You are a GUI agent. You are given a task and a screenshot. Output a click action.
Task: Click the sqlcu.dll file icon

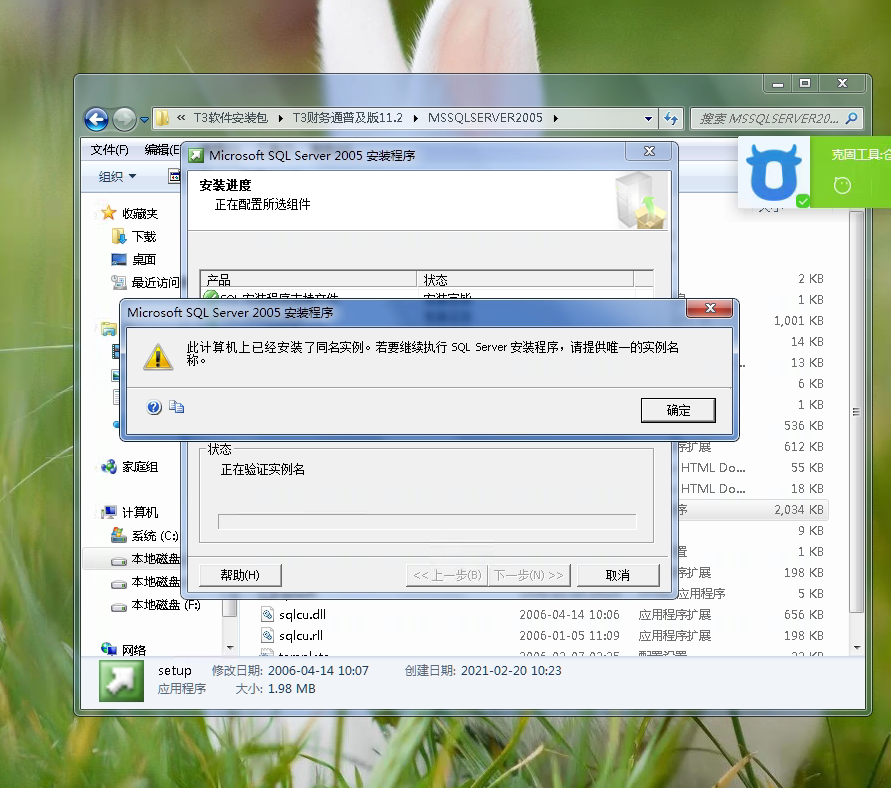tap(268, 614)
